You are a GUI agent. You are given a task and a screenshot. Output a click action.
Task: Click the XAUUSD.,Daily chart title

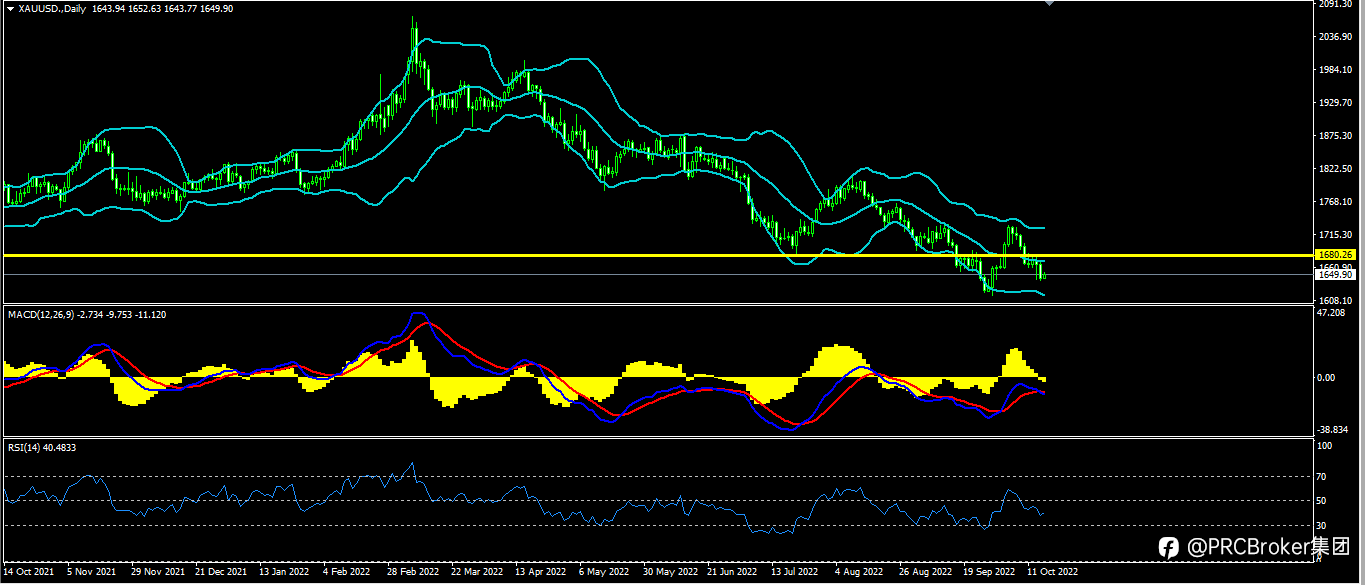coord(53,8)
